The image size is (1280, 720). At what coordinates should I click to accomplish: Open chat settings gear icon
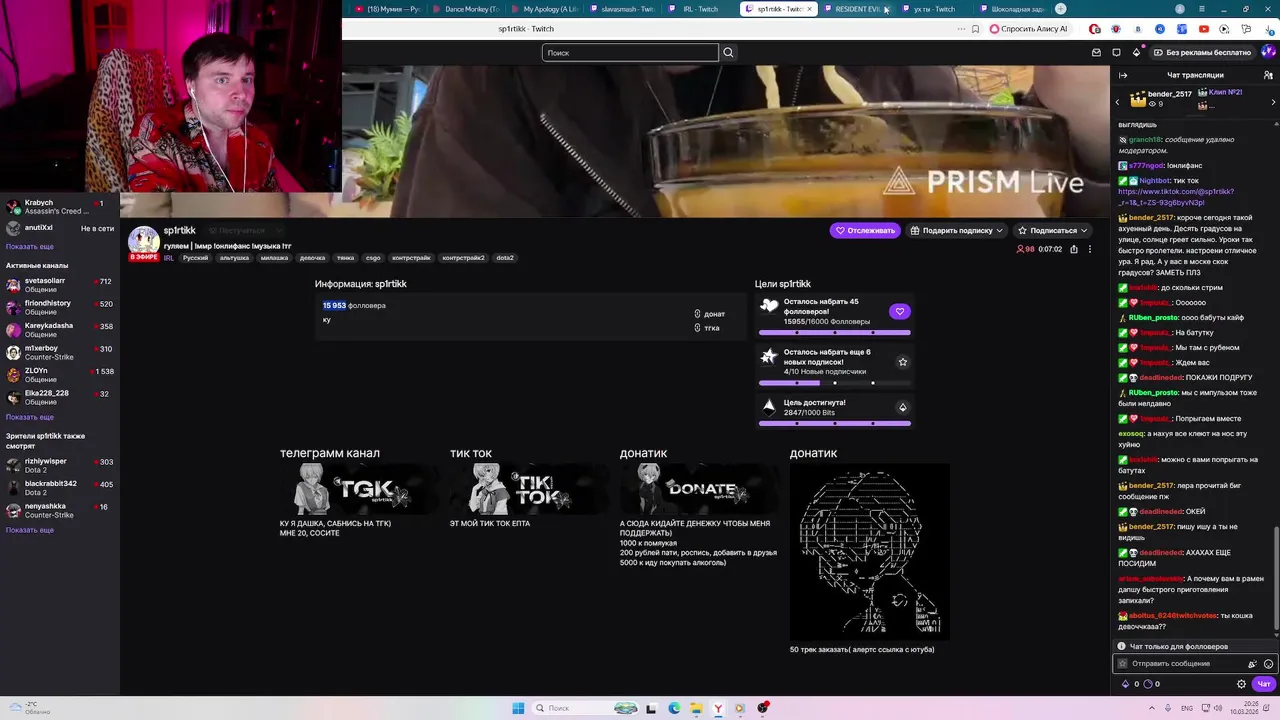click(x=1241, y=684)
